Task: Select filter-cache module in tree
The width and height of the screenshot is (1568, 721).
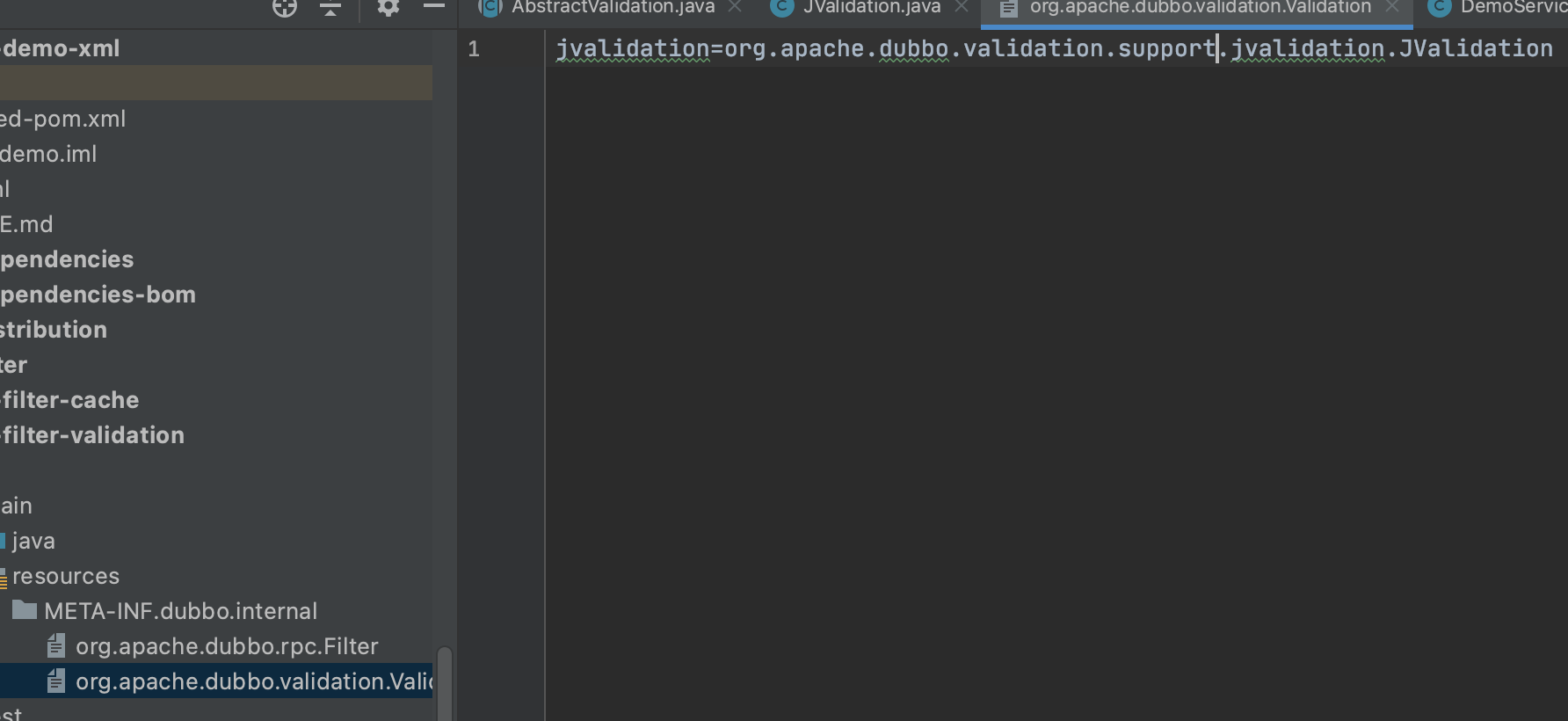Action: click(x=69, y=400)
